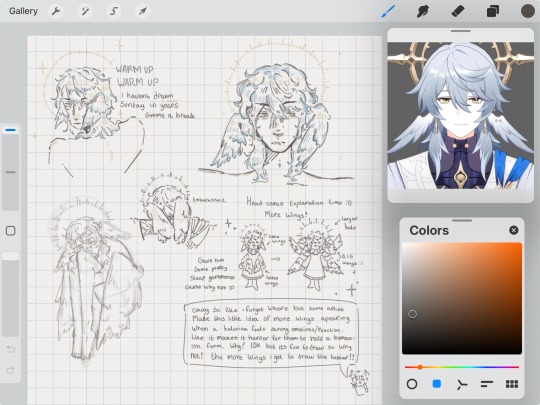
Task: Switch to the Classic color tab
Action: tap(437, 384)
